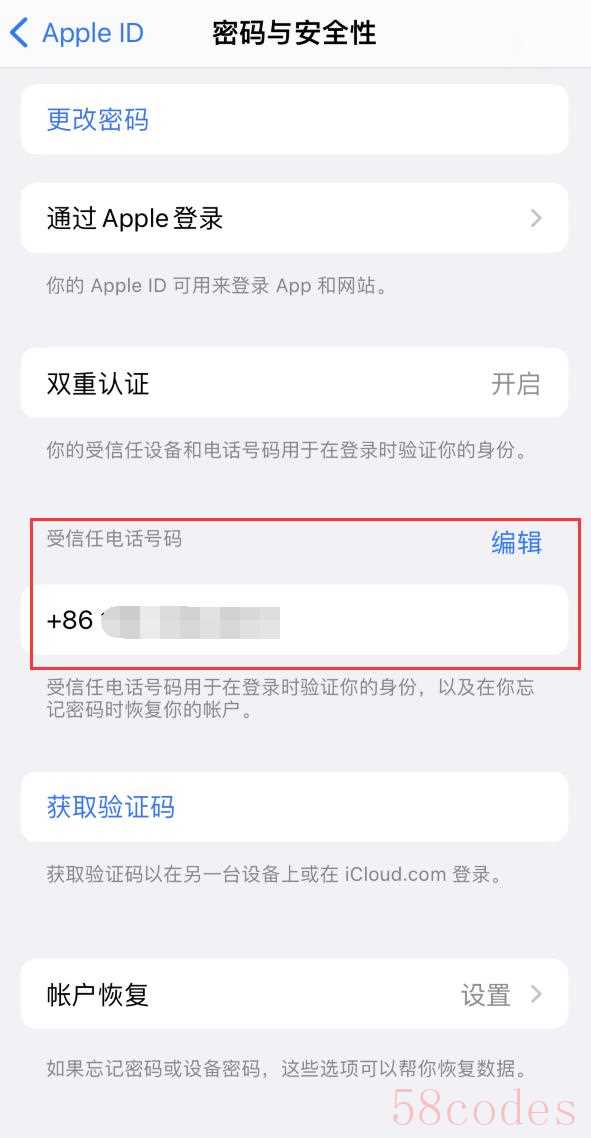The height and width of the screenshot is (1138, 591).
Task: Tap 编辑 next to 受信任电话号码
Action: coord(516,542)
